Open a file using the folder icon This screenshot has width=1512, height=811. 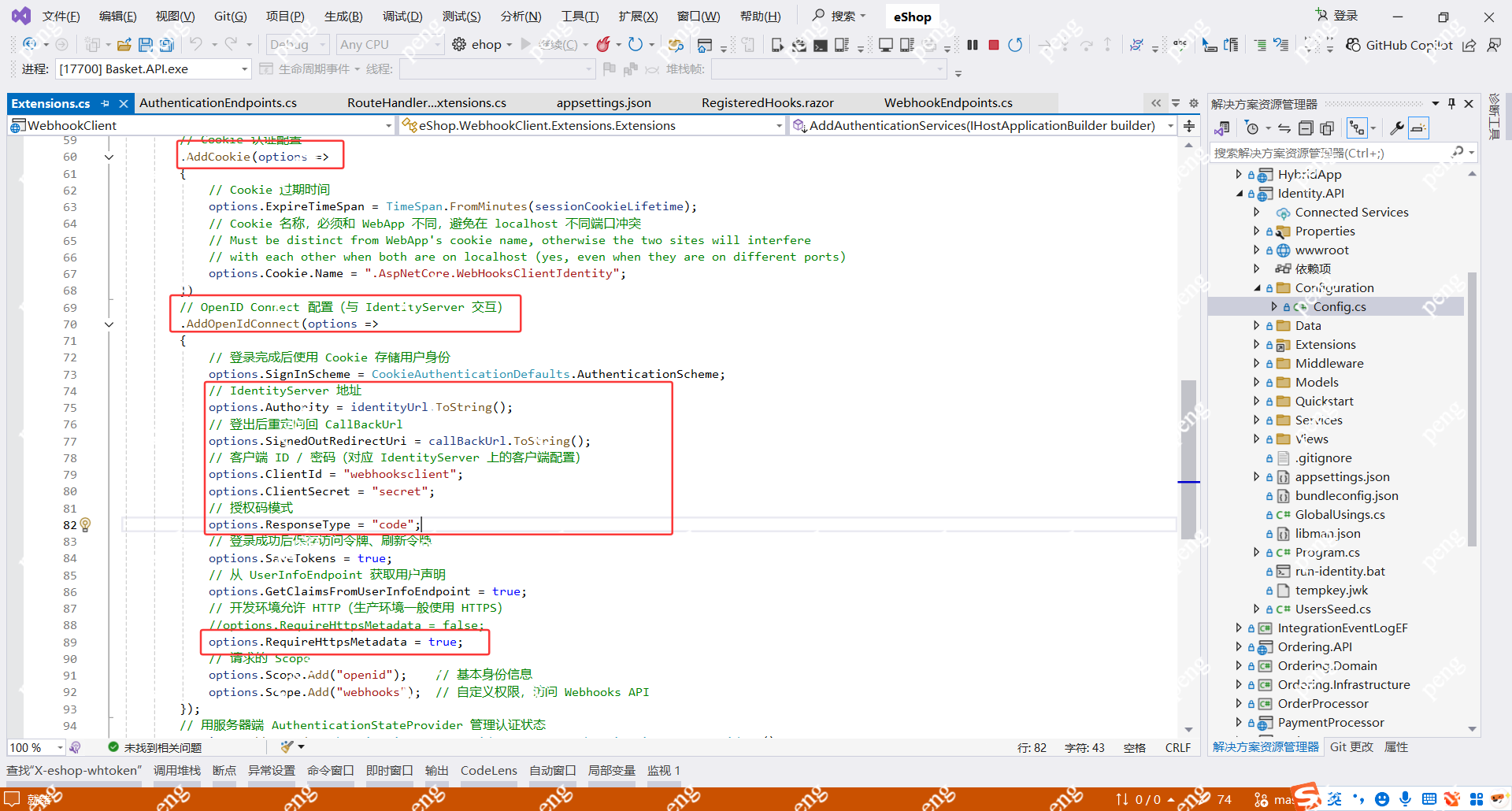click(x=124, y=45)
